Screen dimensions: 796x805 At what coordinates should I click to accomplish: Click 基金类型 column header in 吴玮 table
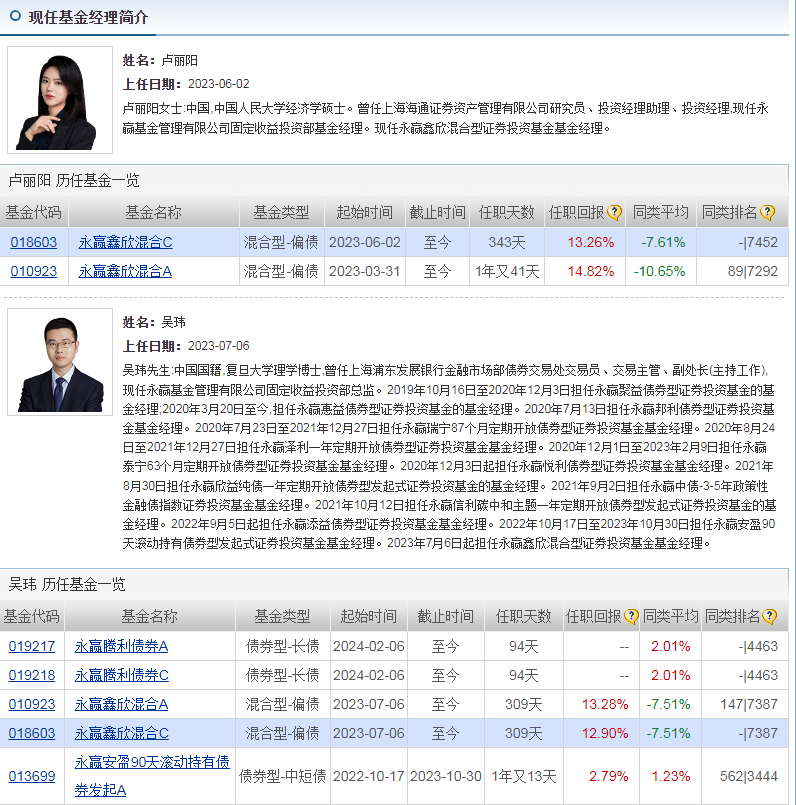click(x=282, y=616)
